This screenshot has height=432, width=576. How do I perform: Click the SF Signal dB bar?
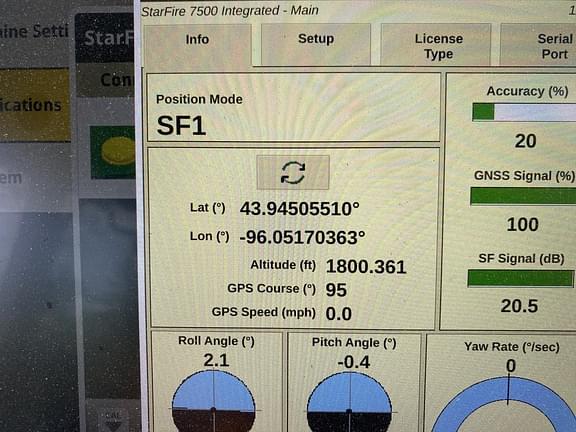pos(521,278)
